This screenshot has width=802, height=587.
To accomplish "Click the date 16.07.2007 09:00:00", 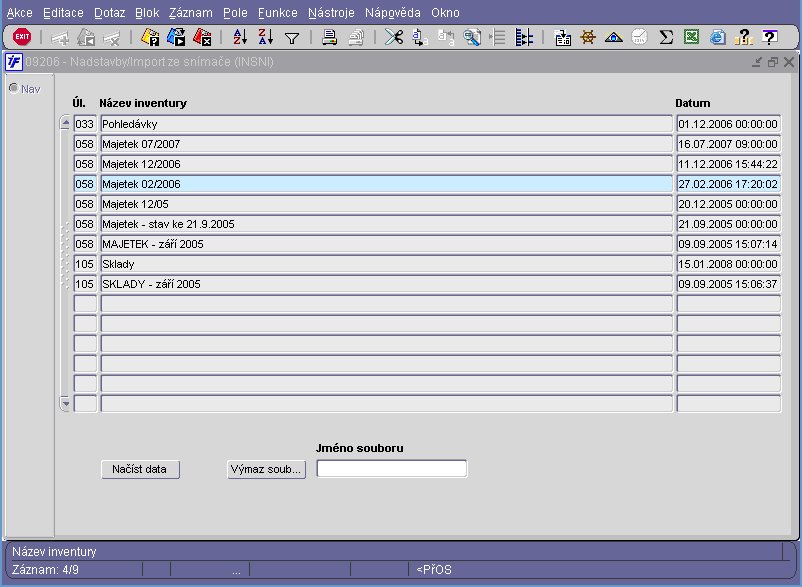I will 728,144.
